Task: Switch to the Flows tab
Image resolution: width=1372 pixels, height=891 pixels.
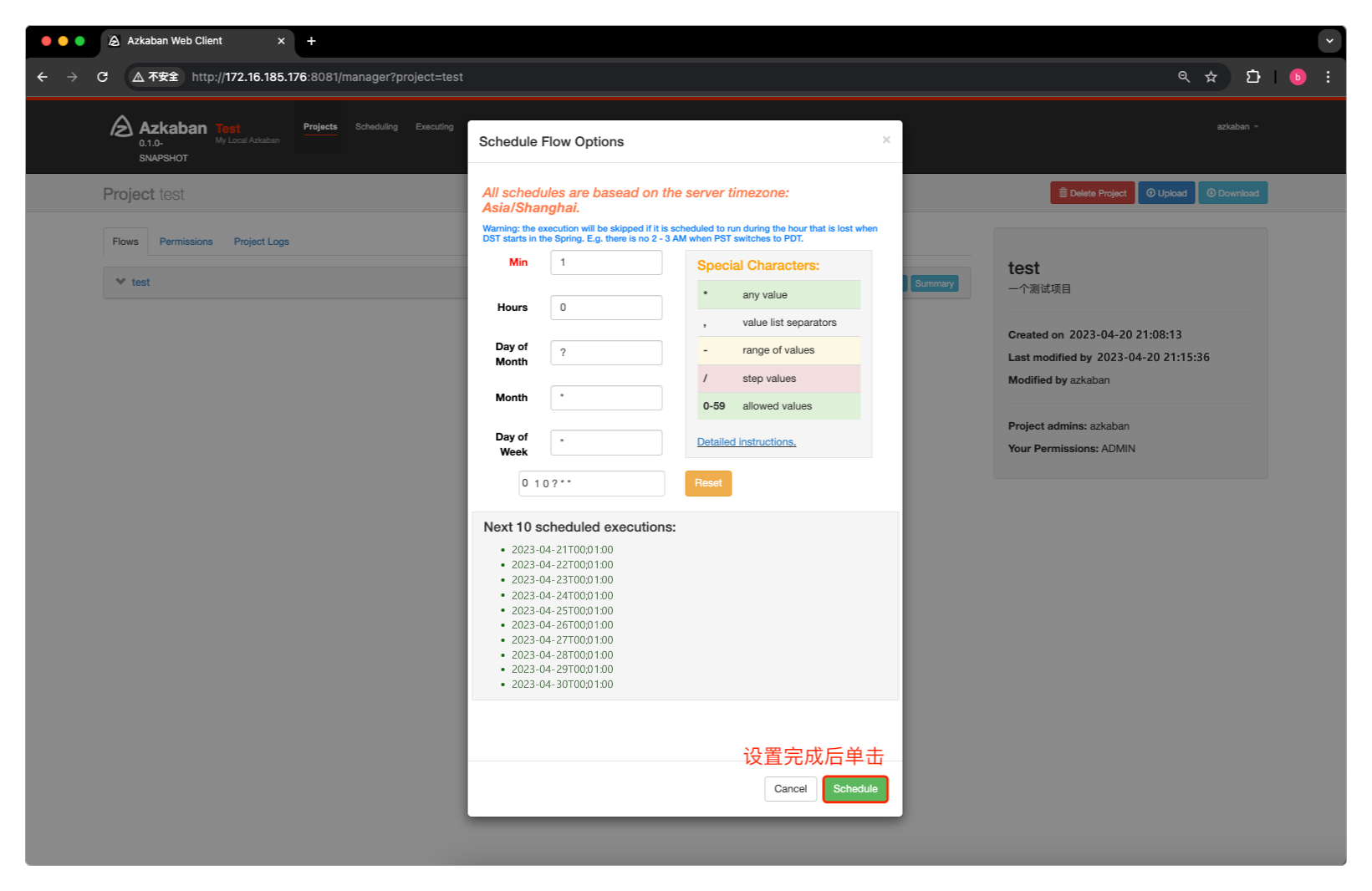Action: pyautogui.click(x=125, y=242)
